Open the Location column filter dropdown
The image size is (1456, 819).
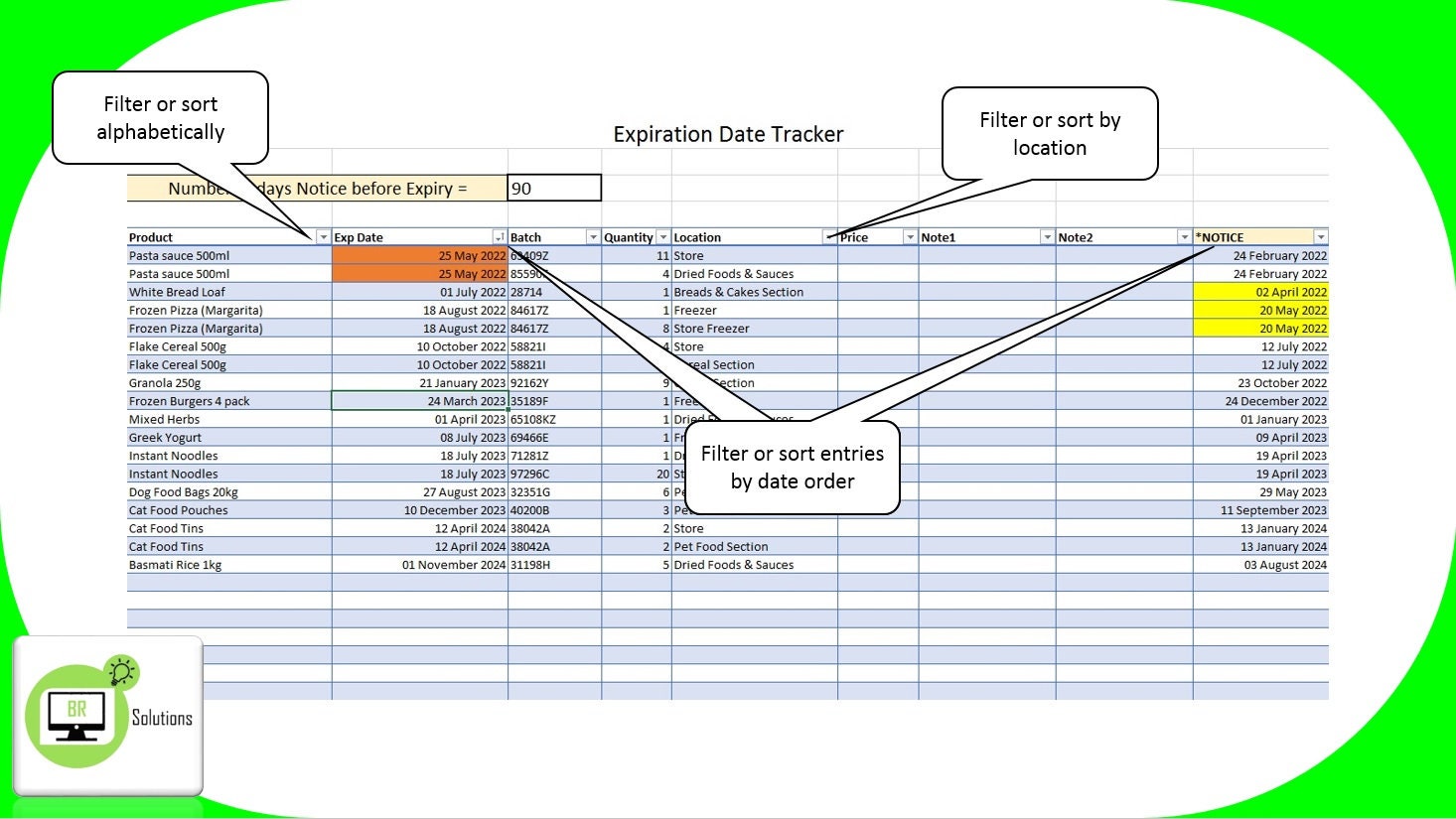click(x=829, y=236)
